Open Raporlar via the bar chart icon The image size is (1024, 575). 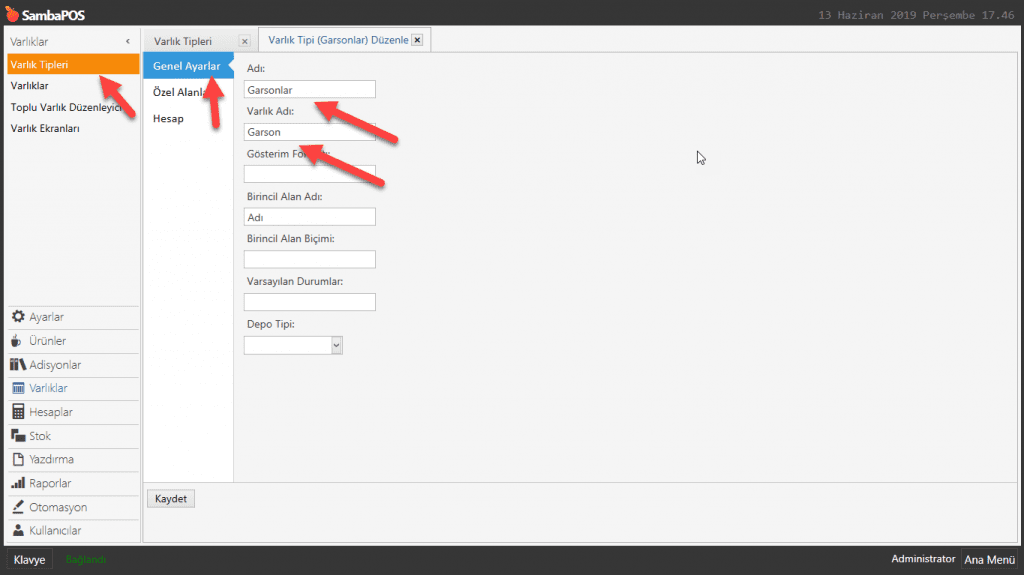tap(18, 484)
